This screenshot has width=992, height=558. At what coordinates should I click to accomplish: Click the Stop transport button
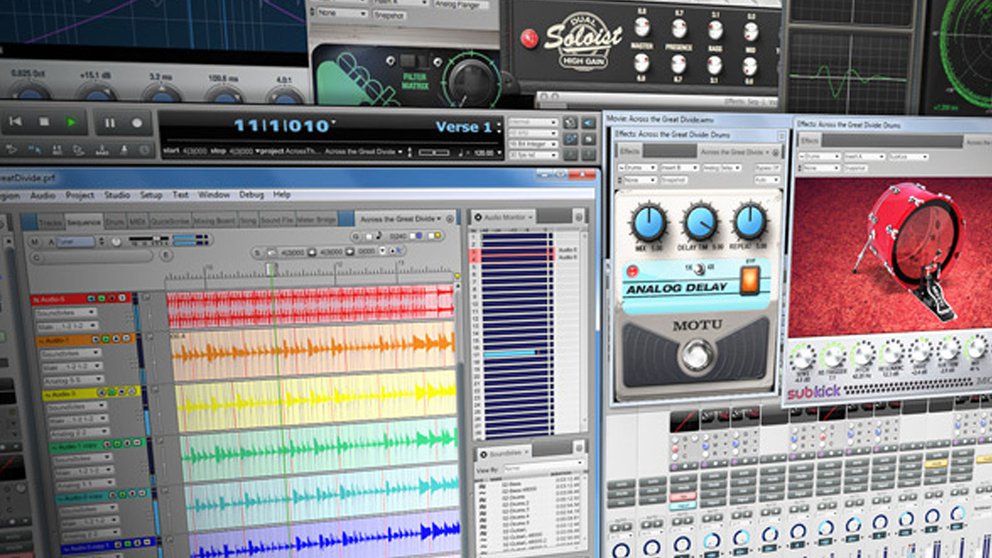(x=44, y=121)
